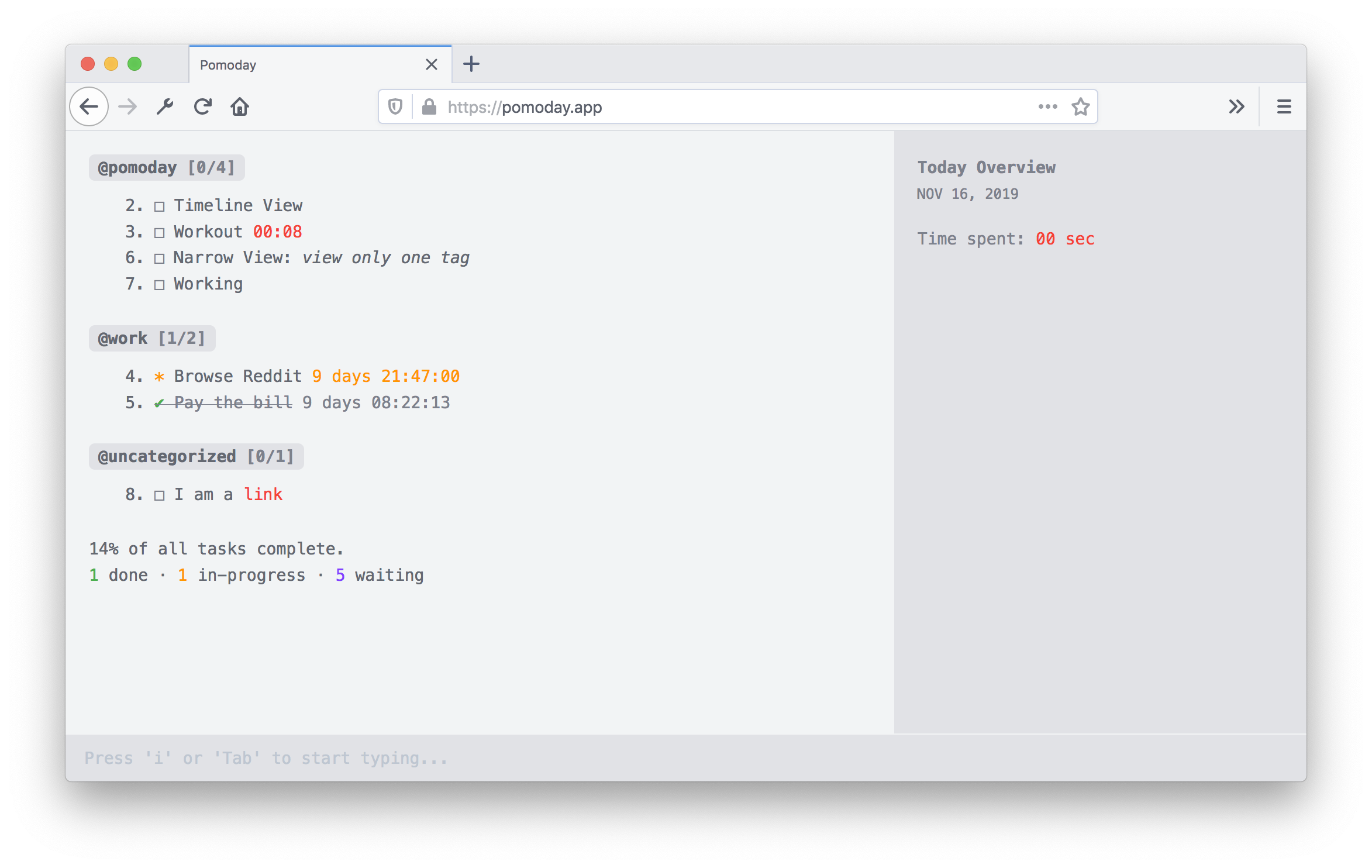The image size is (1372, 868).
Task: Open the hamburger application menu
Action: pos(1284,106)
